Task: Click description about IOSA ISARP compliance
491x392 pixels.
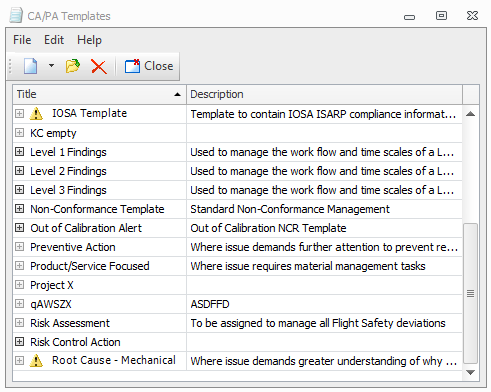Action: (x=323, y=114)
